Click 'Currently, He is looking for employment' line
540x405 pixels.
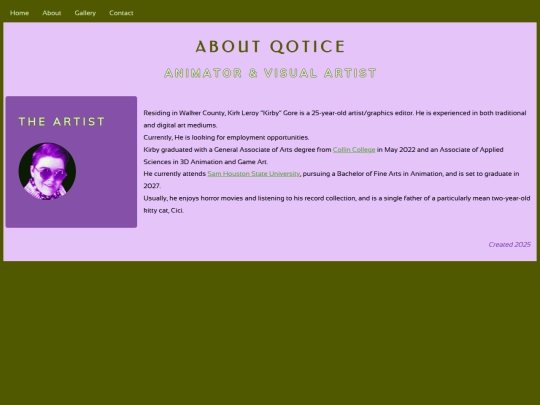coord(226,137)
